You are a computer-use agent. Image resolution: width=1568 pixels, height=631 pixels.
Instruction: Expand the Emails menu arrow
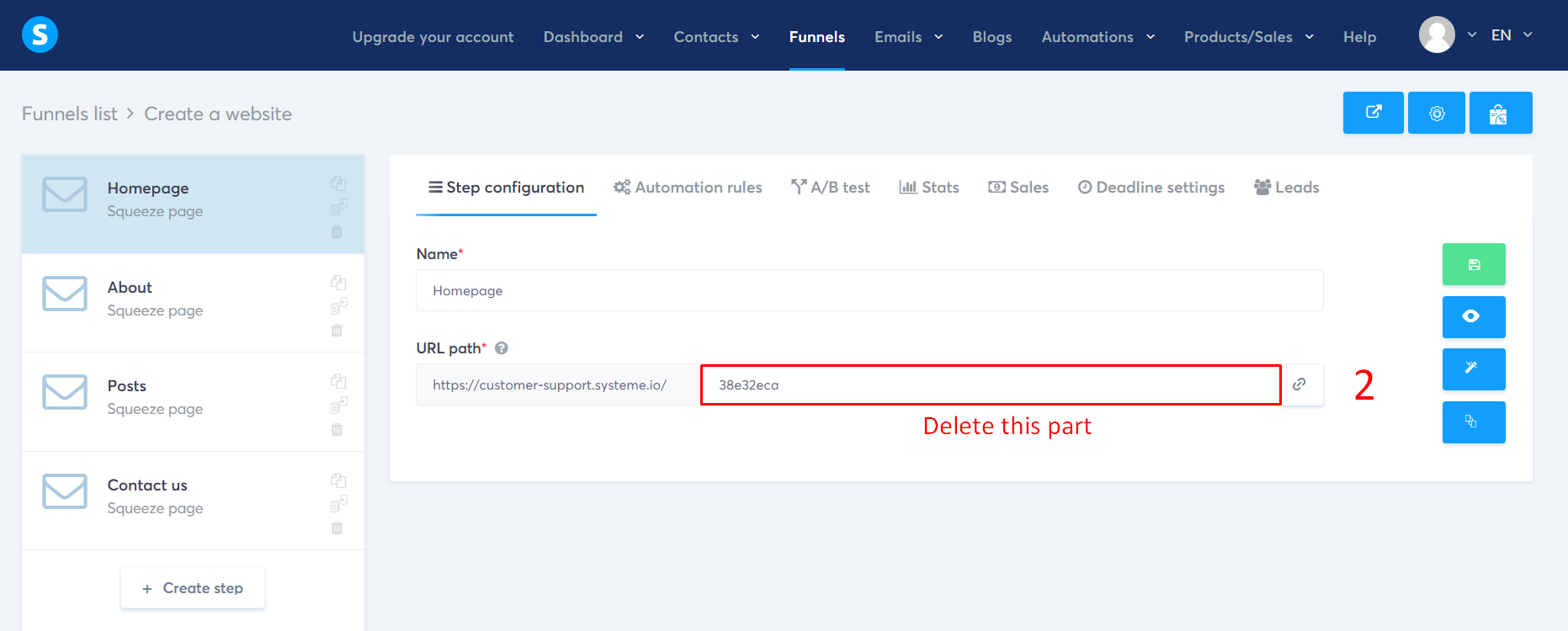tap(938, 37)
